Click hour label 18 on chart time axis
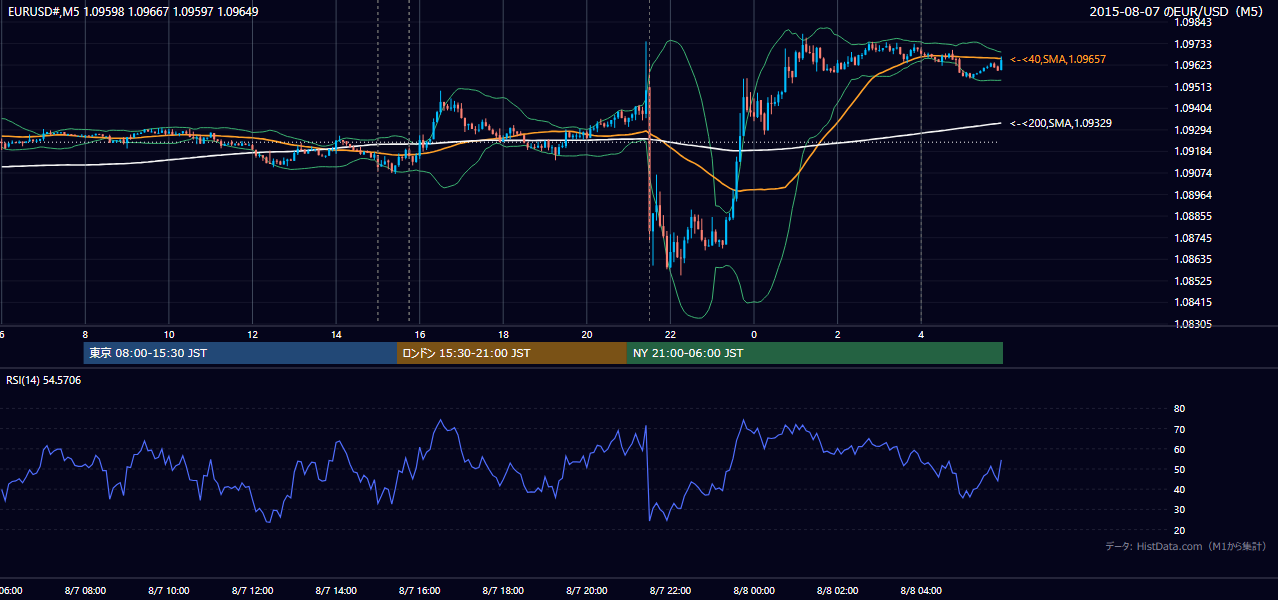This screenshot has width=1278, height=600. pos(503,334)
